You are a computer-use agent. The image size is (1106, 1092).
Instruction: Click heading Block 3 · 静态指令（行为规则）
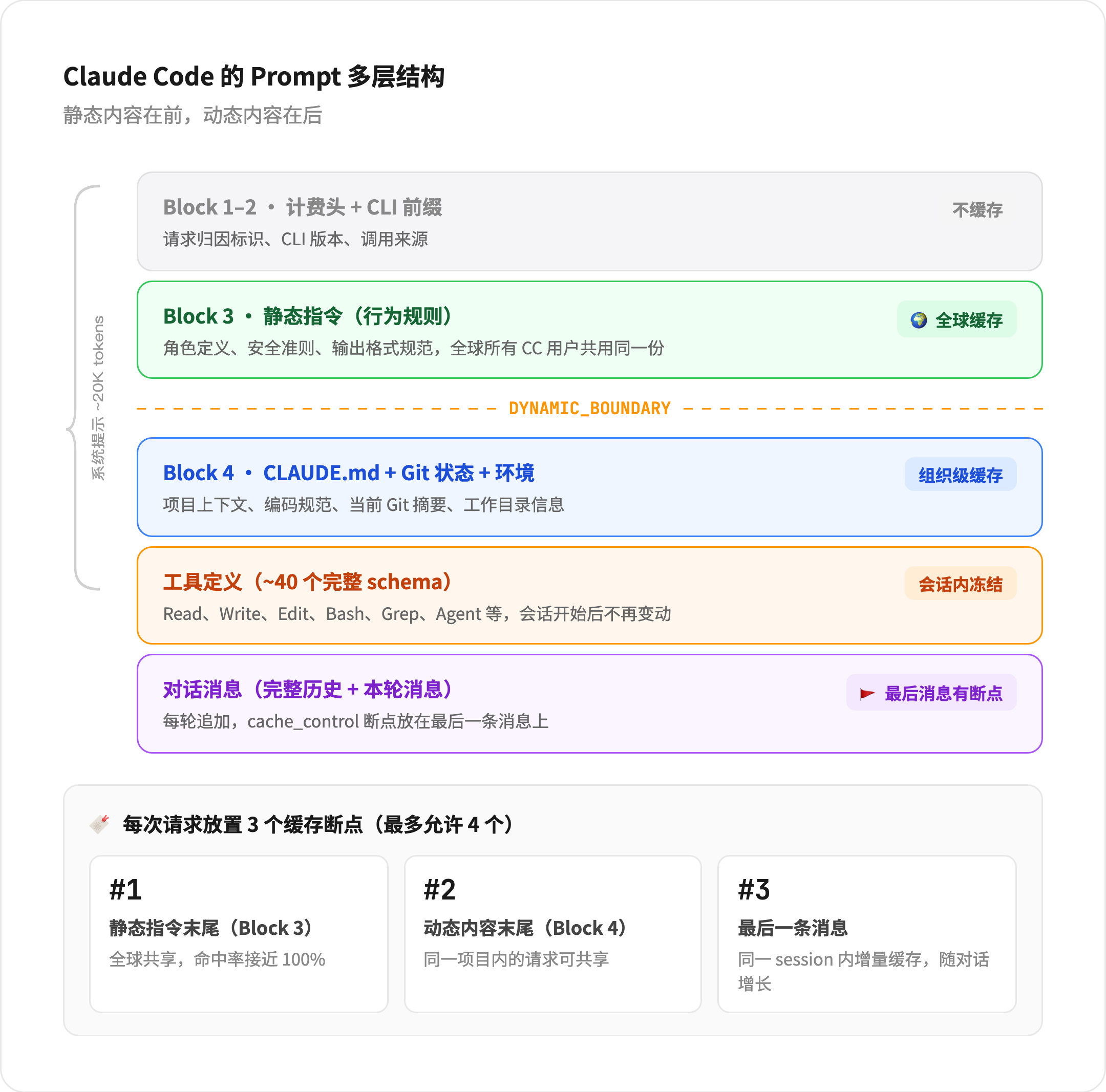(x=307, y=316)
